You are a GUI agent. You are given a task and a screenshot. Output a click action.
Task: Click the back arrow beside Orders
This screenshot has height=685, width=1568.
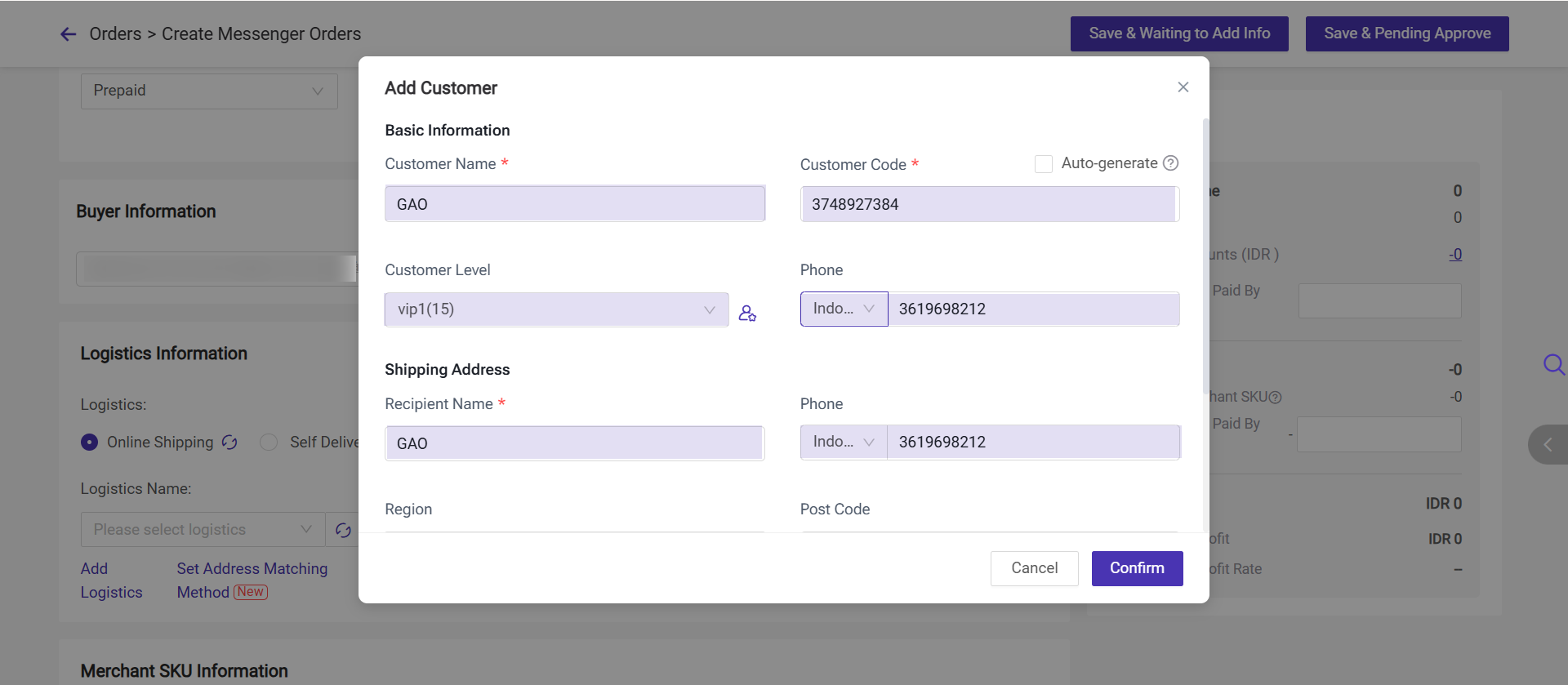click(x=69, y=34)
